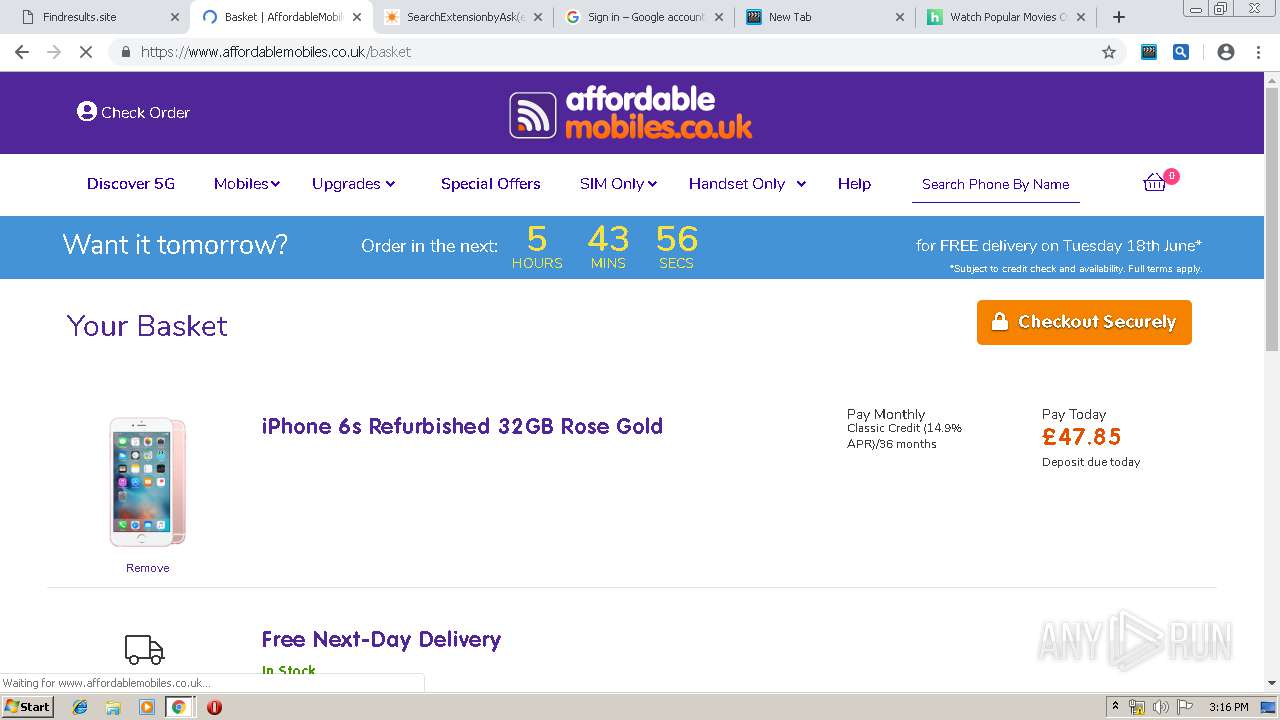Click the browser forward arrow
This screenshot has width=1280, height=720.
(x=54, y=52)
